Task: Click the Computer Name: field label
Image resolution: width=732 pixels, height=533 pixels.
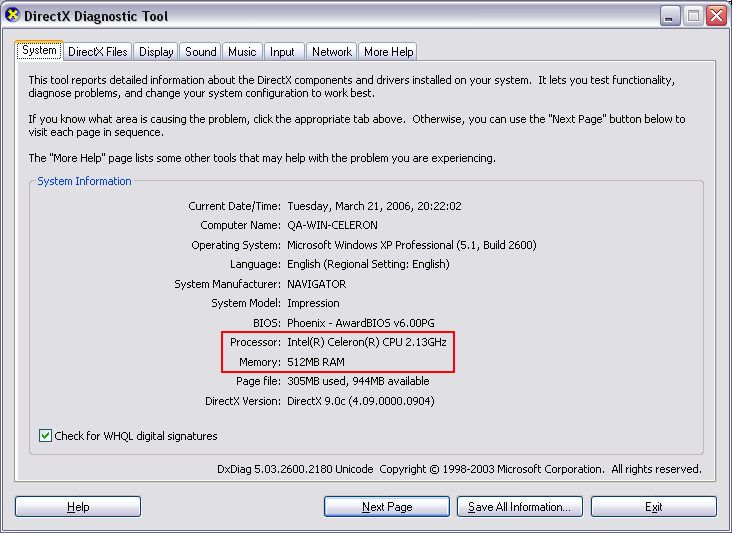Action: (241, 225)
